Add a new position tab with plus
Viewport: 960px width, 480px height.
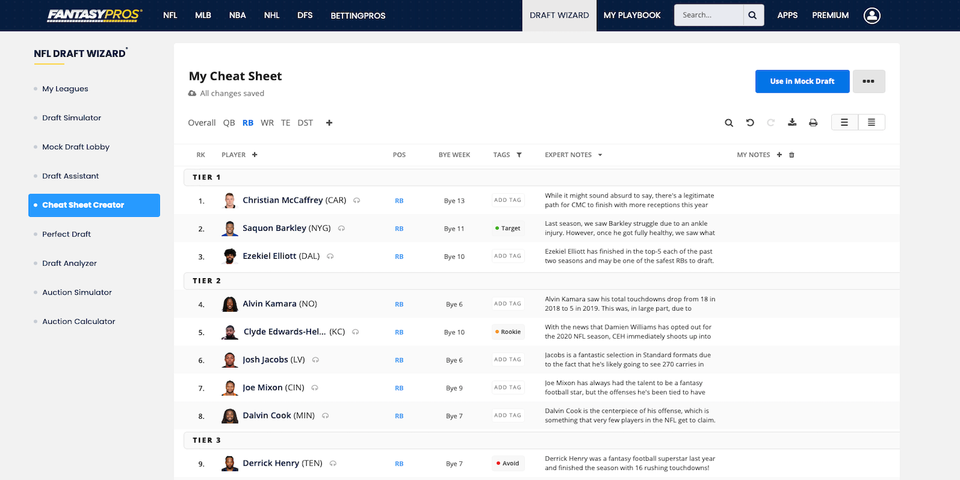click(x=329, y=123)
